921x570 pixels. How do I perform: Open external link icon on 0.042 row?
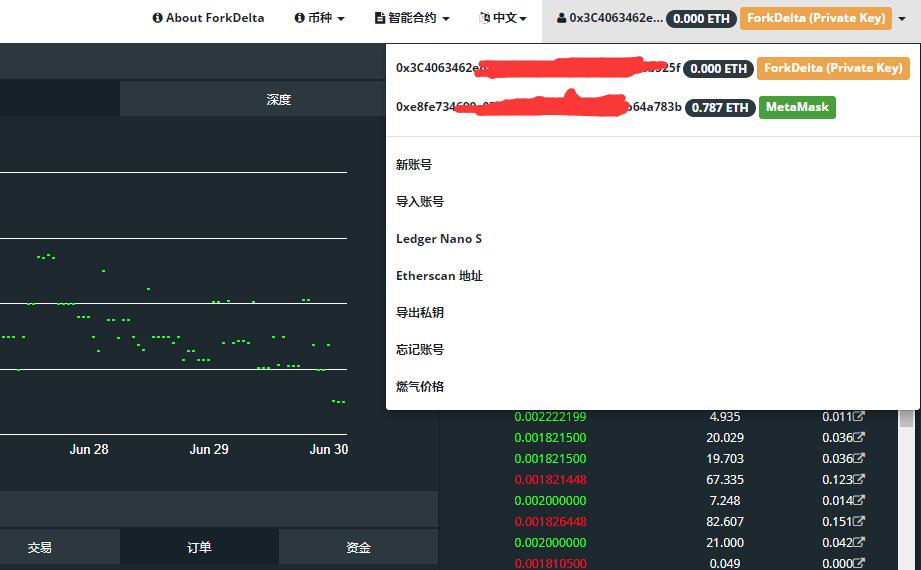pyautogui.click(x=859, y=542)
